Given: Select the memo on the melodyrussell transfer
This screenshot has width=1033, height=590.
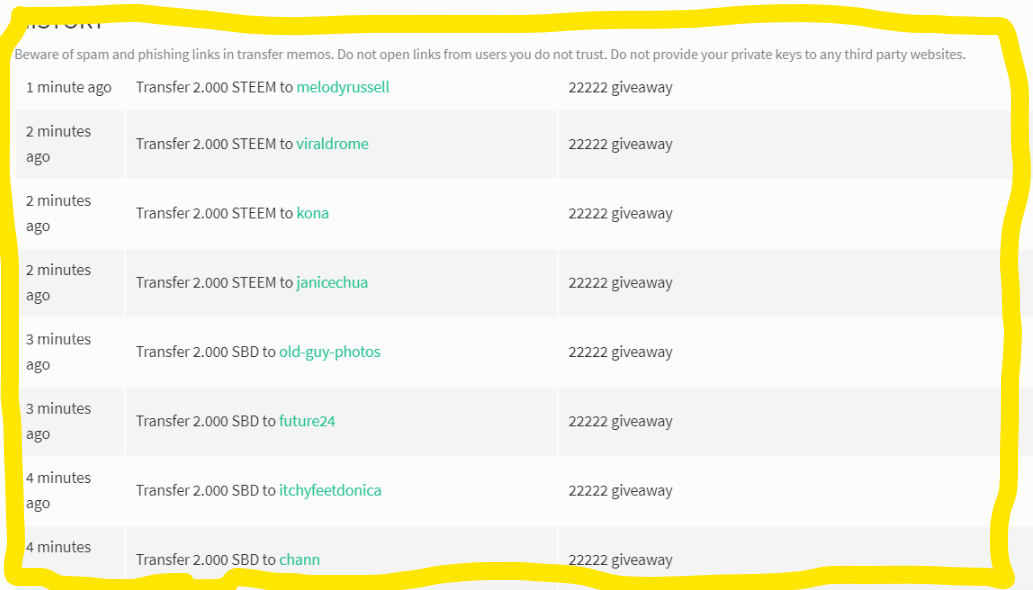Looking at the screenshot, I should point(621,88).
